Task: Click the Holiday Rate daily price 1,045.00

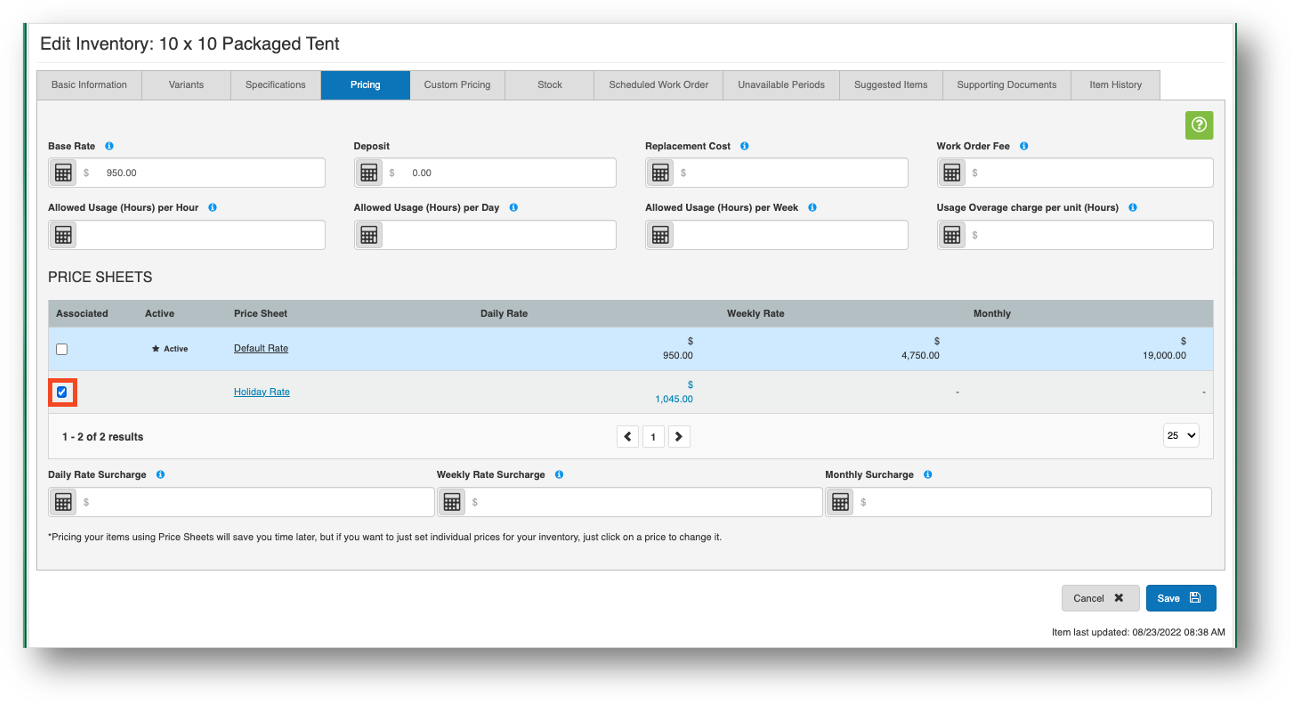Action: pos(673,399)
